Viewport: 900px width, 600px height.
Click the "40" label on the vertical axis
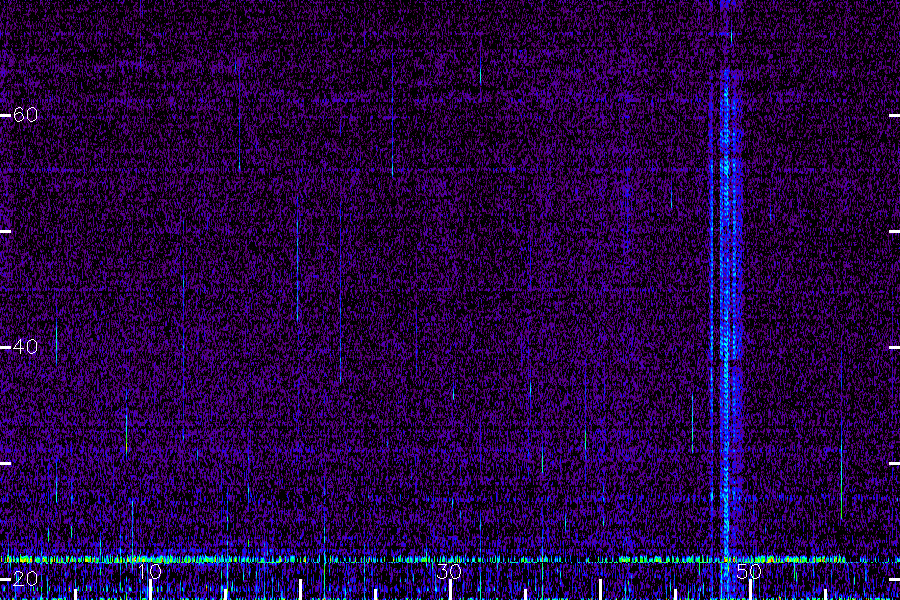[25, 347]
